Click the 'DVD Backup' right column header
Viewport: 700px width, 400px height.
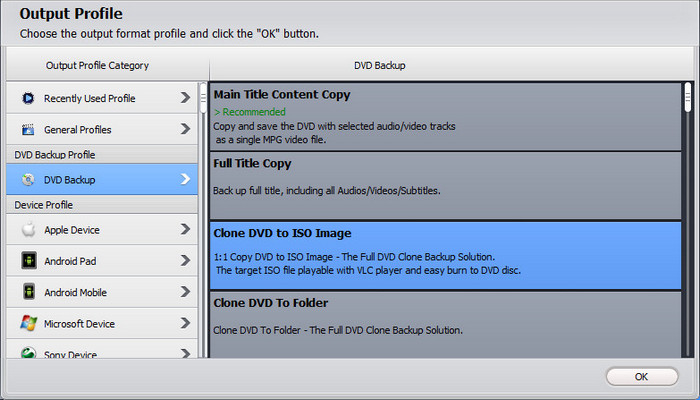(x=379, y=66)
